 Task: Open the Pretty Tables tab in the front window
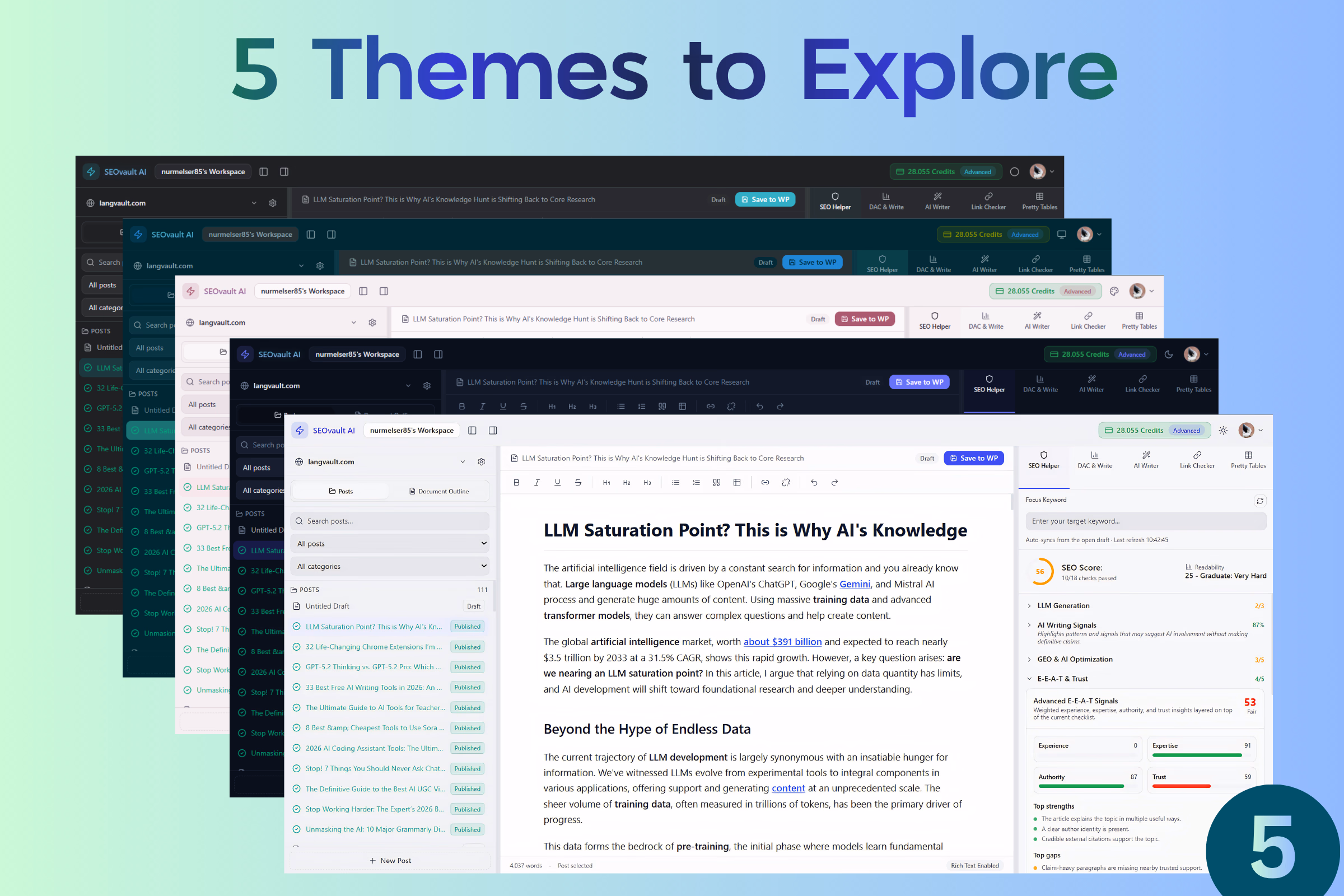coord(1248,460)
